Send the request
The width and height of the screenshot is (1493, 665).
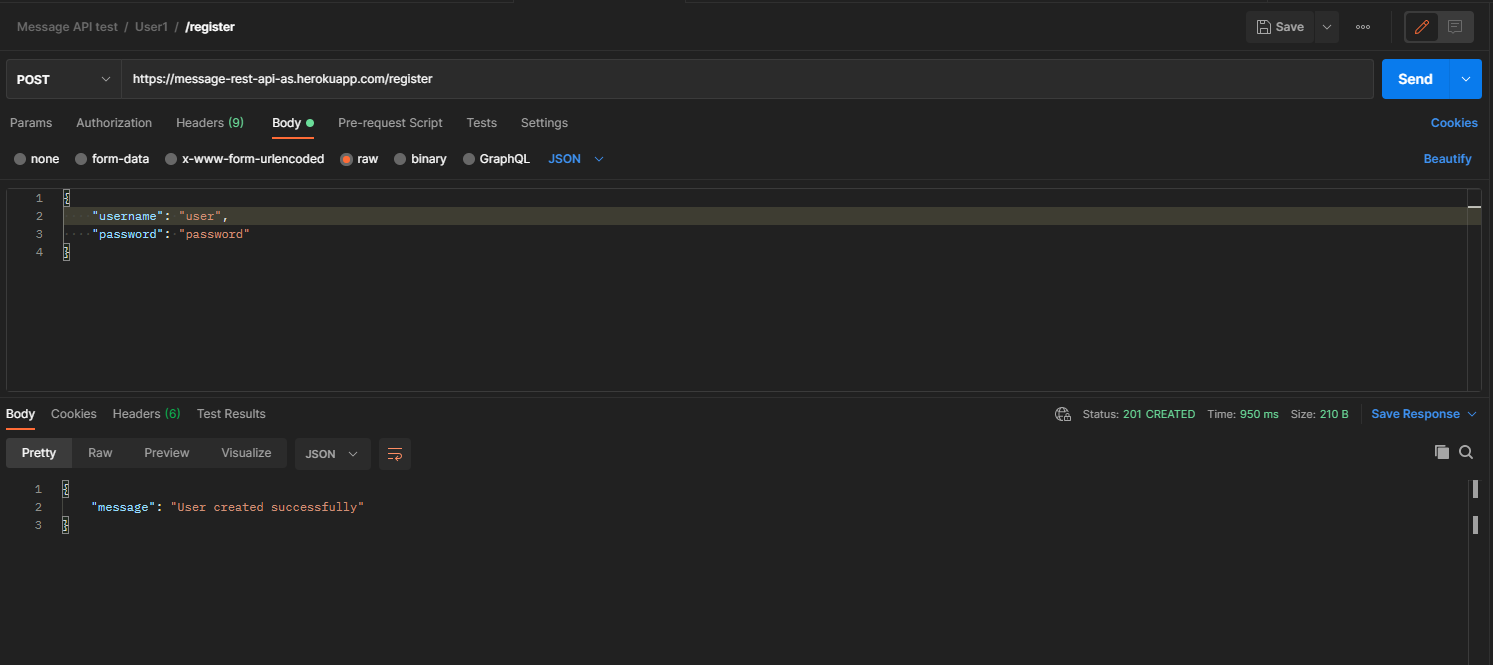tap(1416, 79)
